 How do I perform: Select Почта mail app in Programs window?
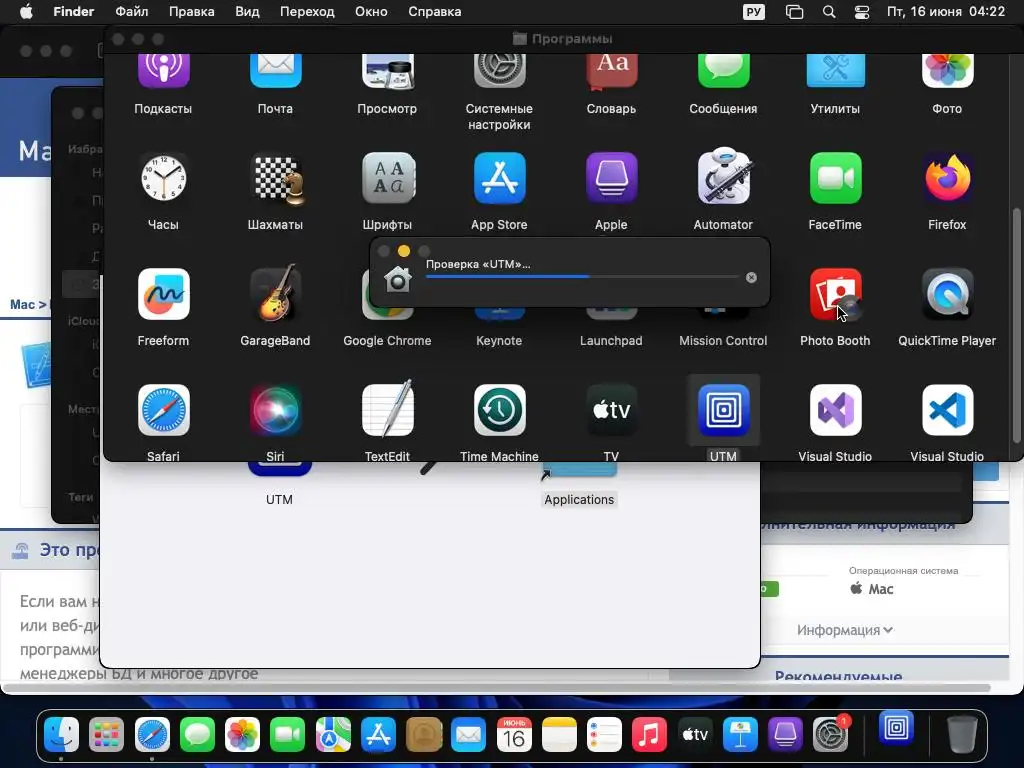(276, 69)
